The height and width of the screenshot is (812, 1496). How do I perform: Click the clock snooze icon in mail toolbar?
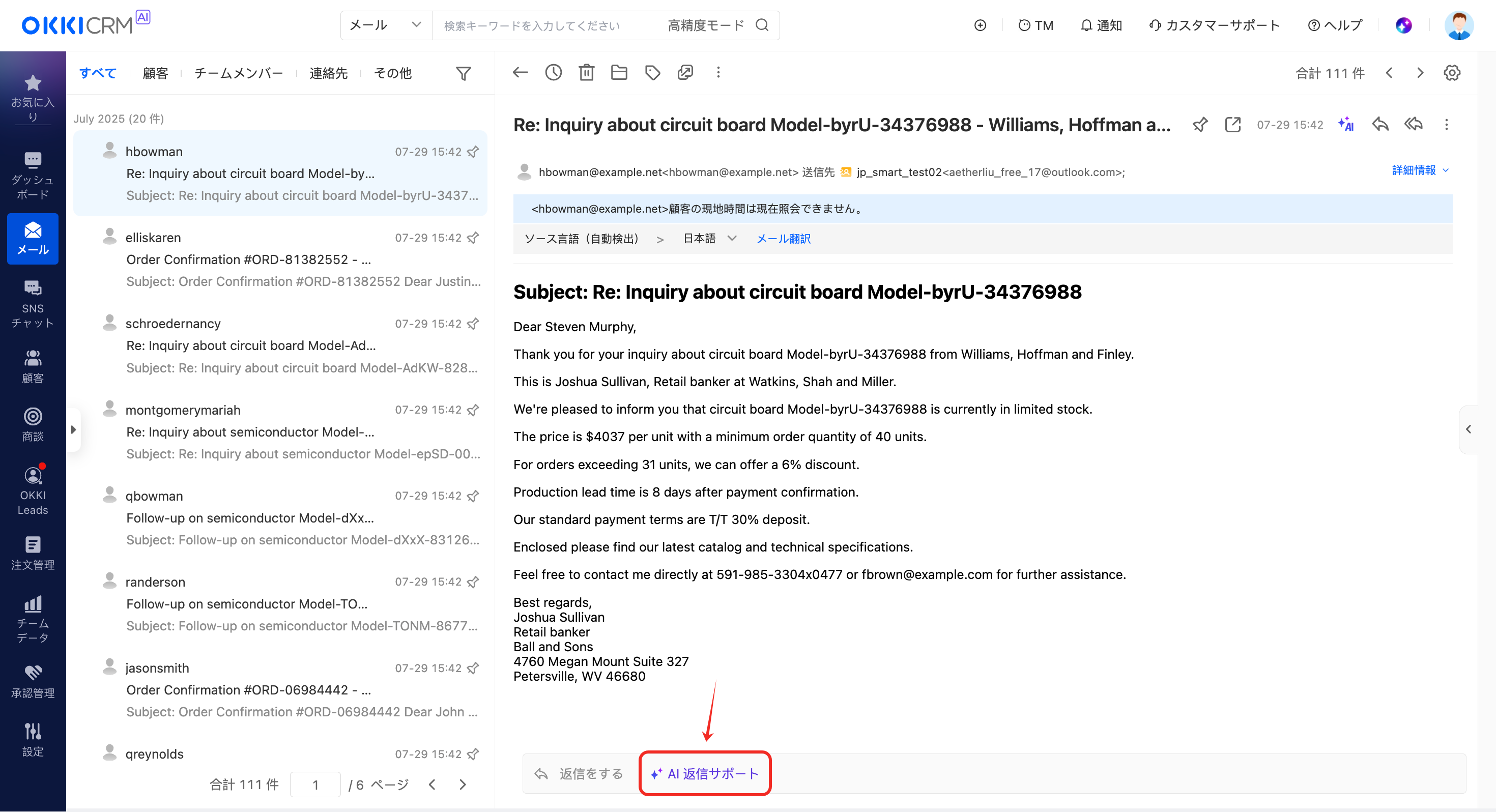point(553,73)
